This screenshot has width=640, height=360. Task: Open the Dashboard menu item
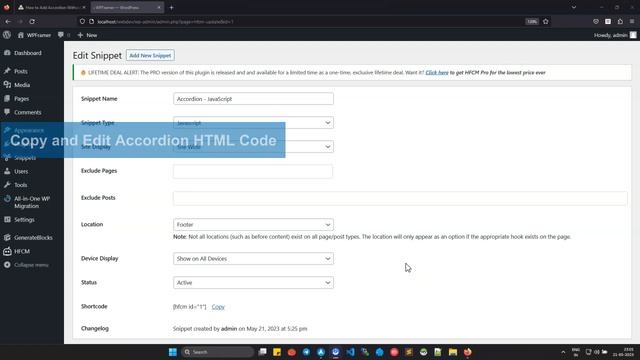click(x=28, y=53)
